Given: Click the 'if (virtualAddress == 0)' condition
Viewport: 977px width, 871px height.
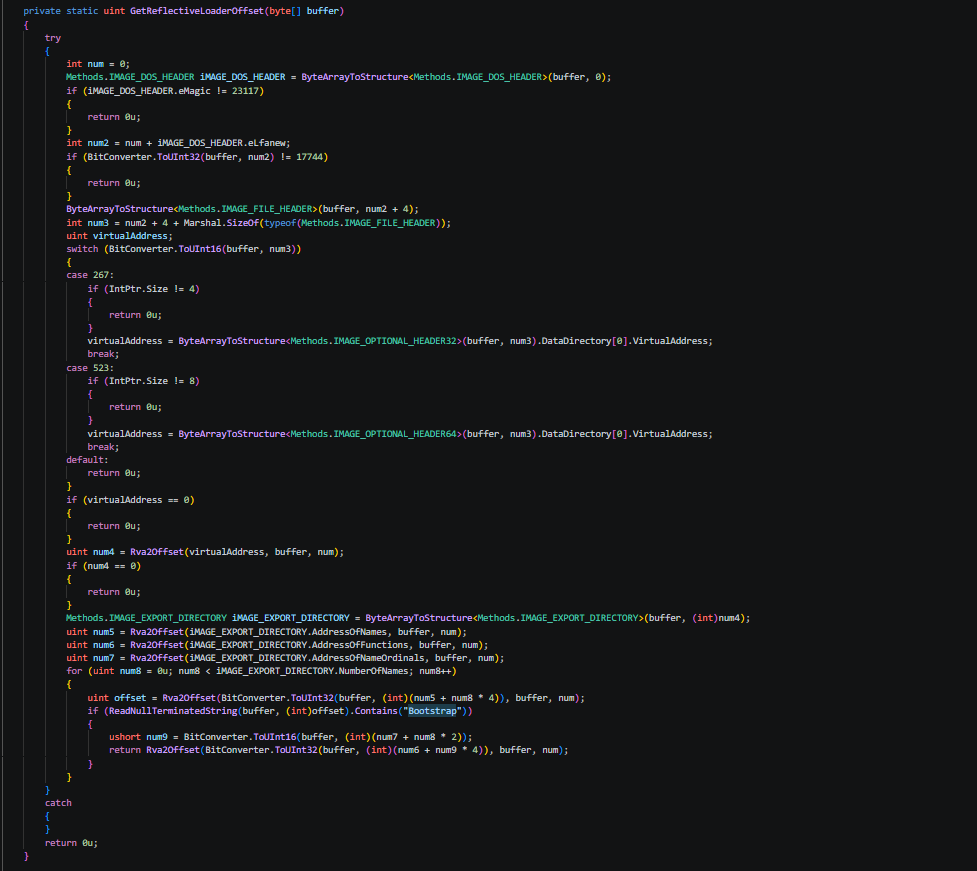Looking at the screenshot, I should 130,500.
